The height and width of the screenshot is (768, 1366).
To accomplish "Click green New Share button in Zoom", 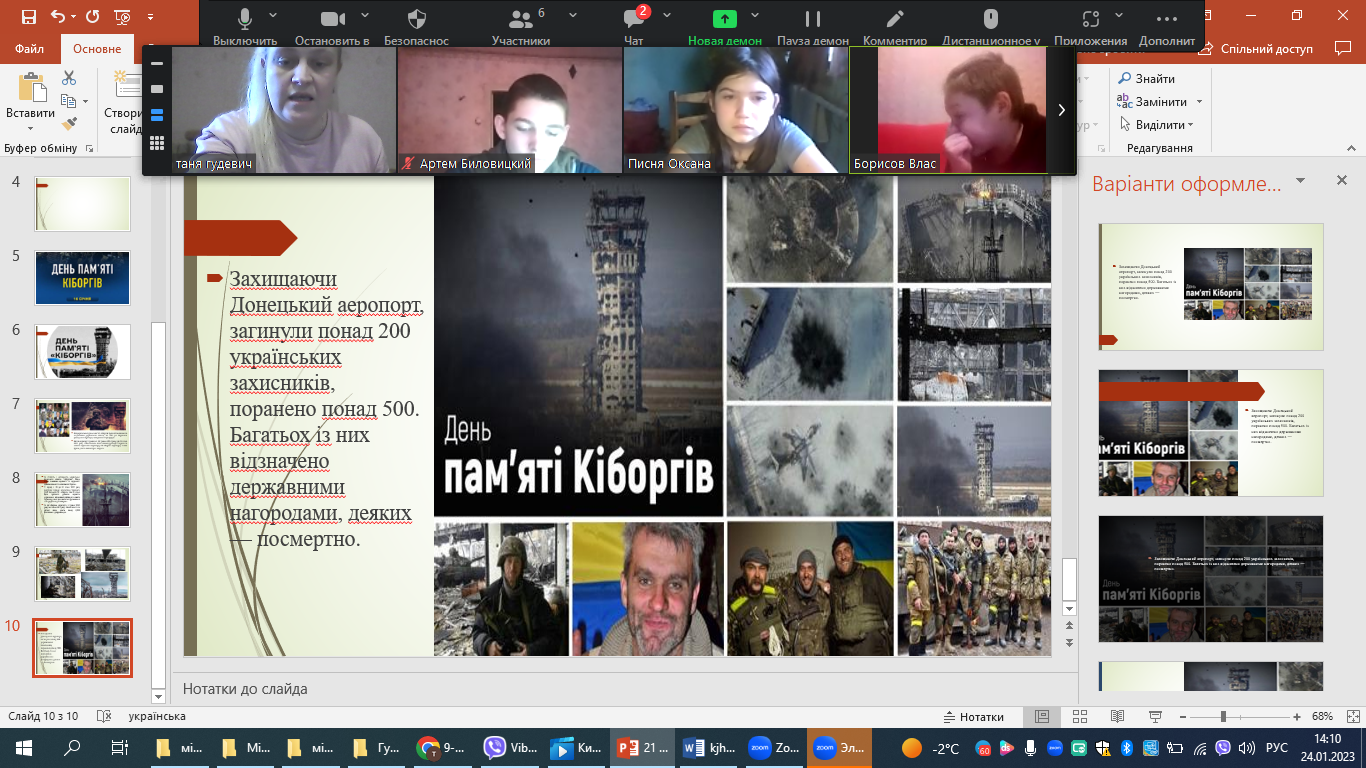I will (724, 19).
